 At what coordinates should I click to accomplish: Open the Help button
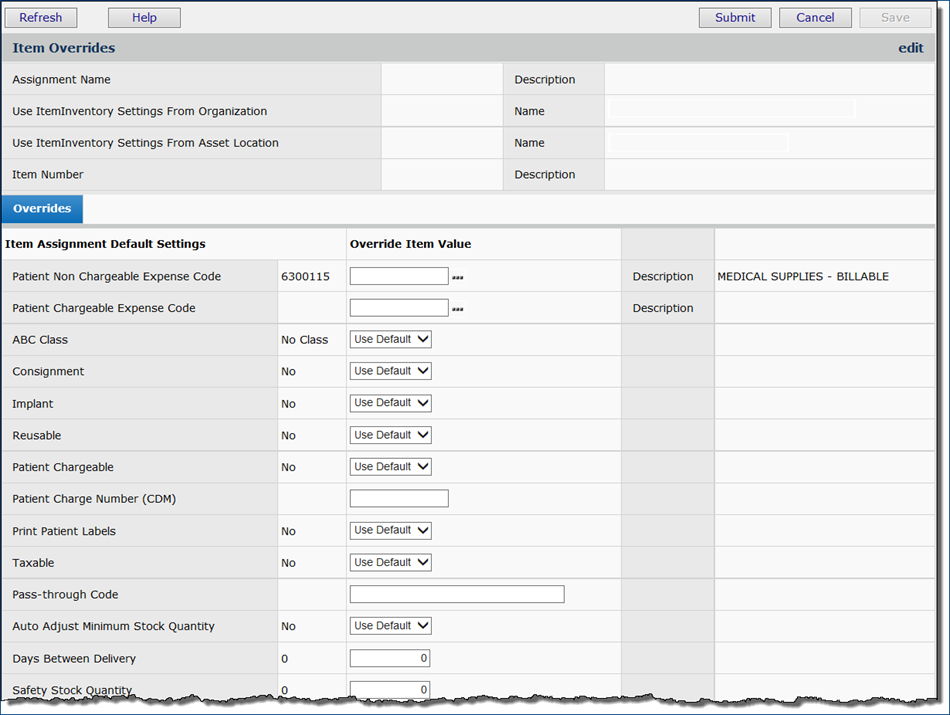(x=144, y=18)
